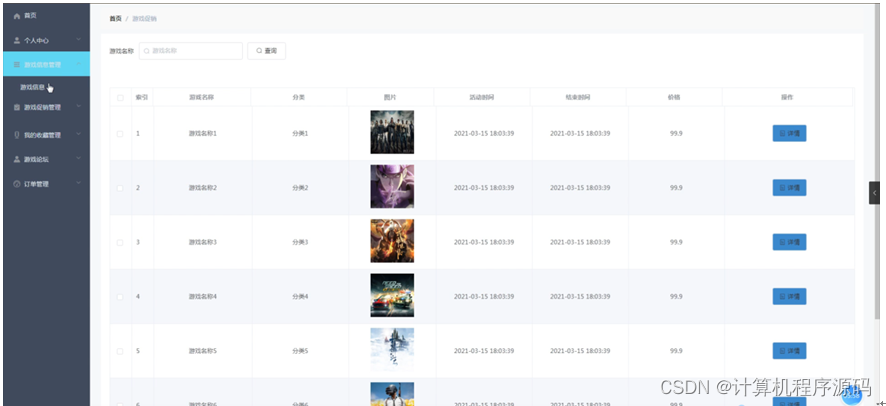886x406 pixels.
Task: Click the 分类 column header
Action: (x=298, y=97)
